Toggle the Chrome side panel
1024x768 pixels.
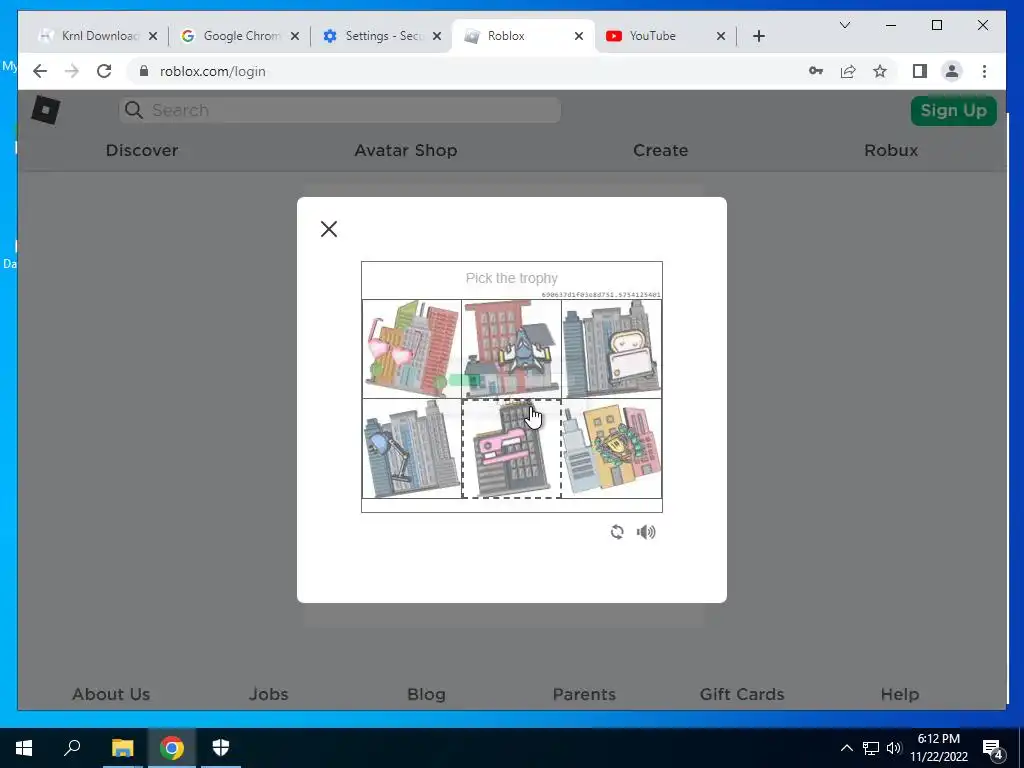[920, 71]
